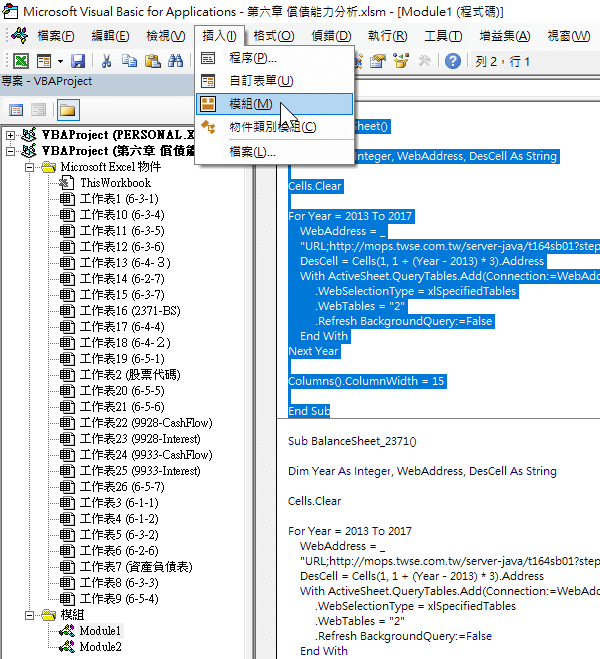
Task: Collapse the Microsoft Excel 物件 folder
Action: coord(29,167)
